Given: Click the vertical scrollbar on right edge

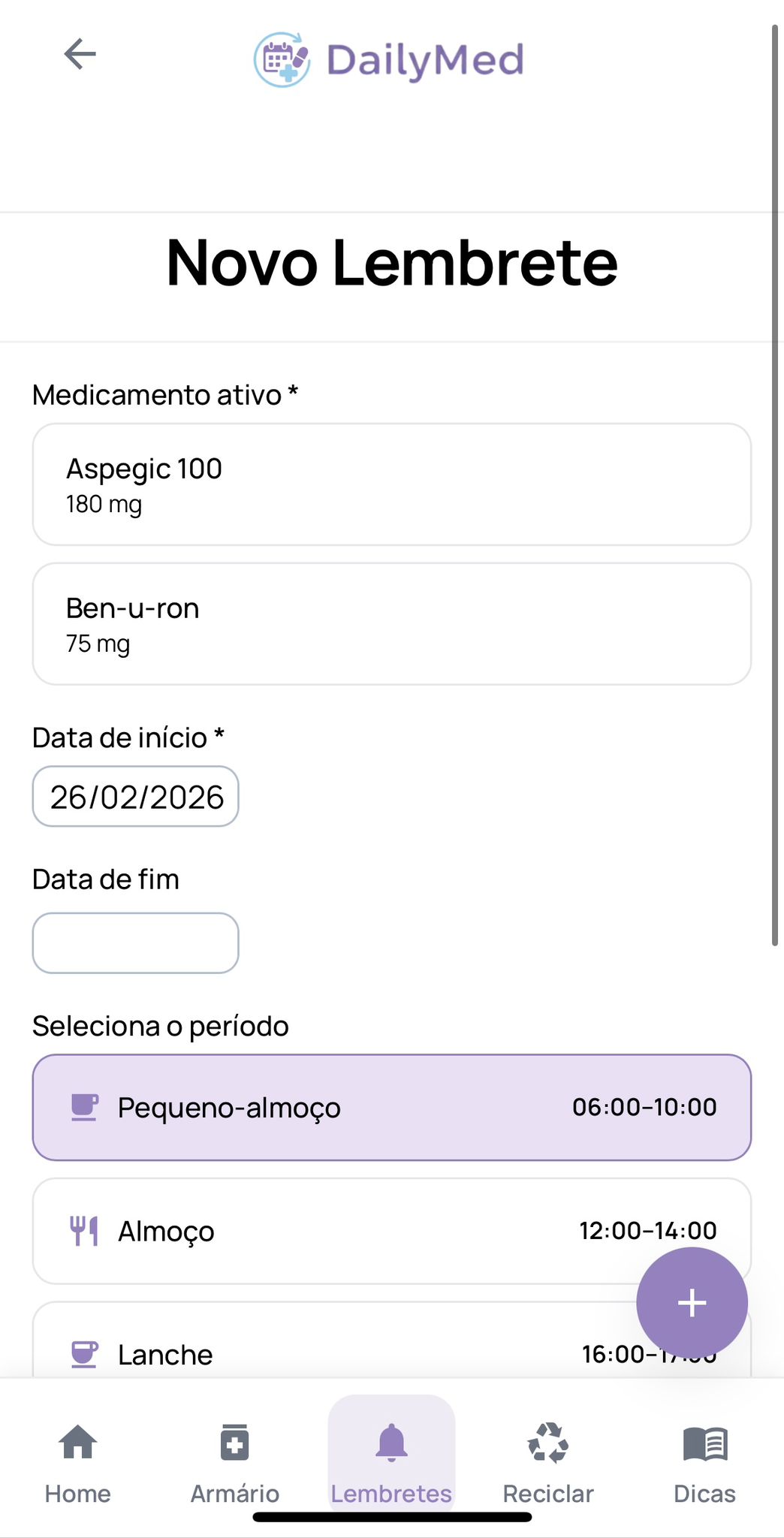Looking at the screenshot, I should (x=776, y=485).
